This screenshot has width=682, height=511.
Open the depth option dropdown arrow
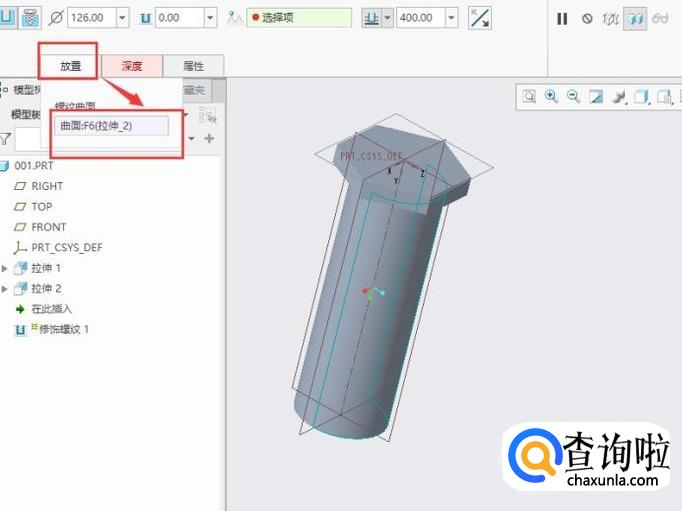[x=387, y=18]
